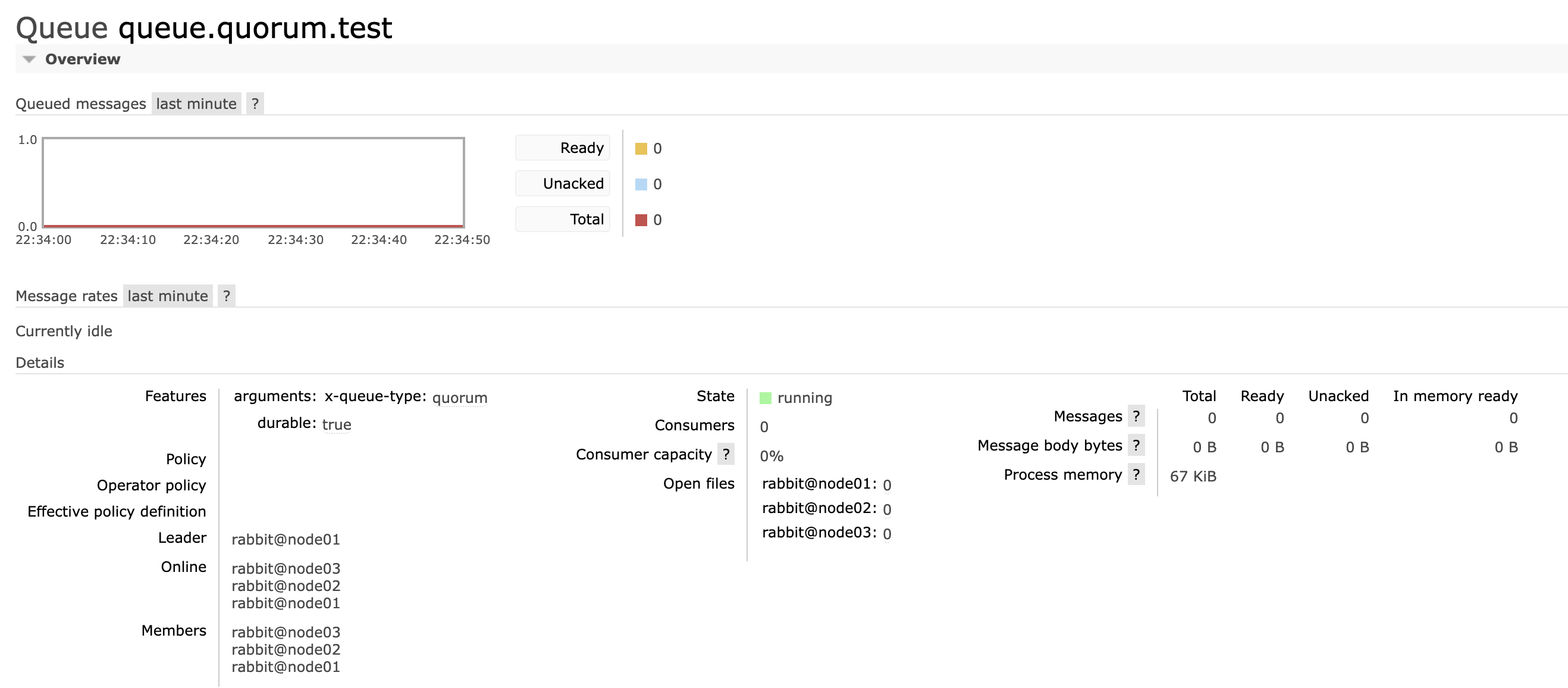The width and height of the screenshot is (1568, 688).
Task: Collapse the Overview section triangle
Action: click(29, 59)
